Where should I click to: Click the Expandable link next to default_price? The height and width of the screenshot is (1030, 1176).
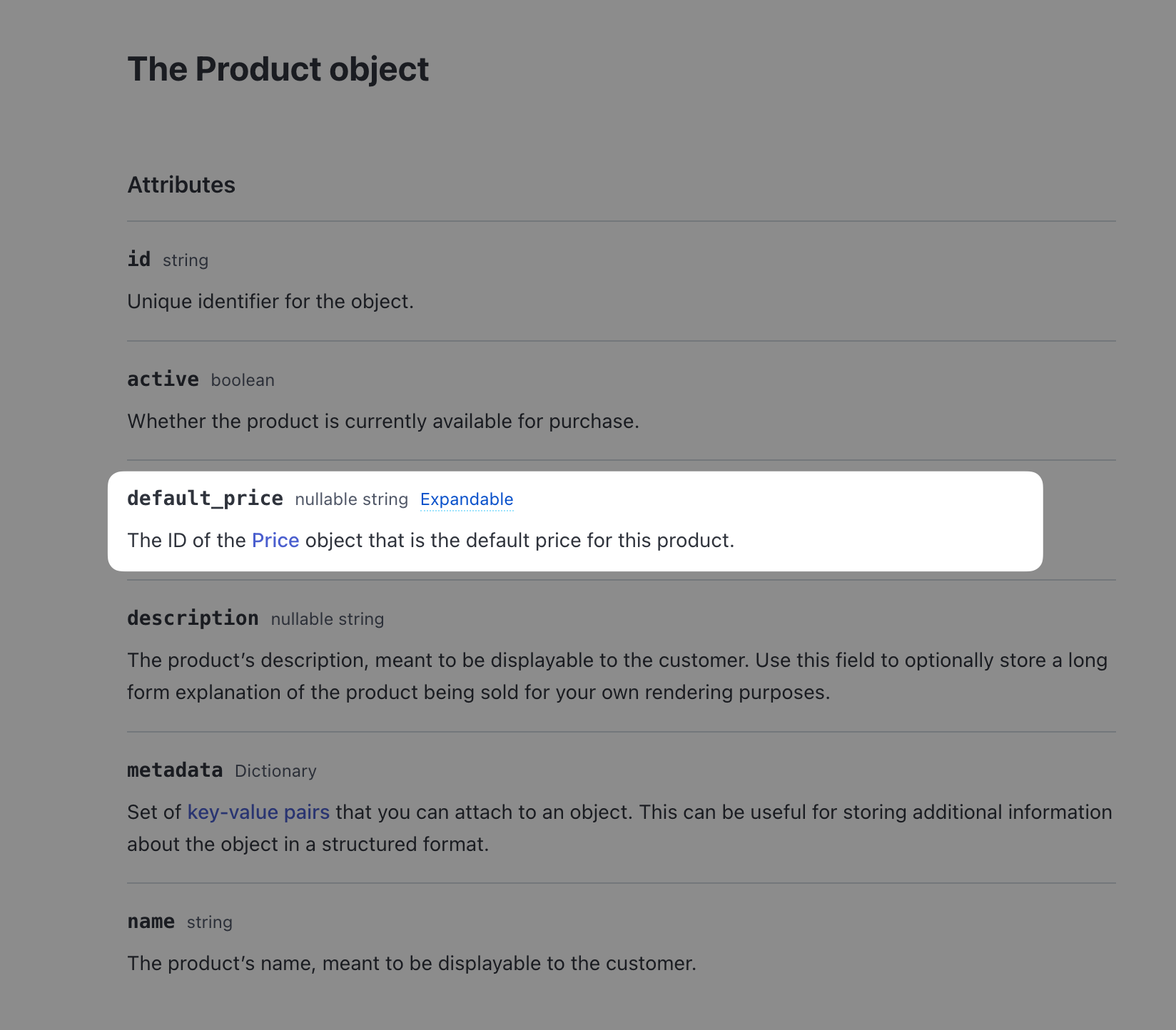(x=466, y=499)
